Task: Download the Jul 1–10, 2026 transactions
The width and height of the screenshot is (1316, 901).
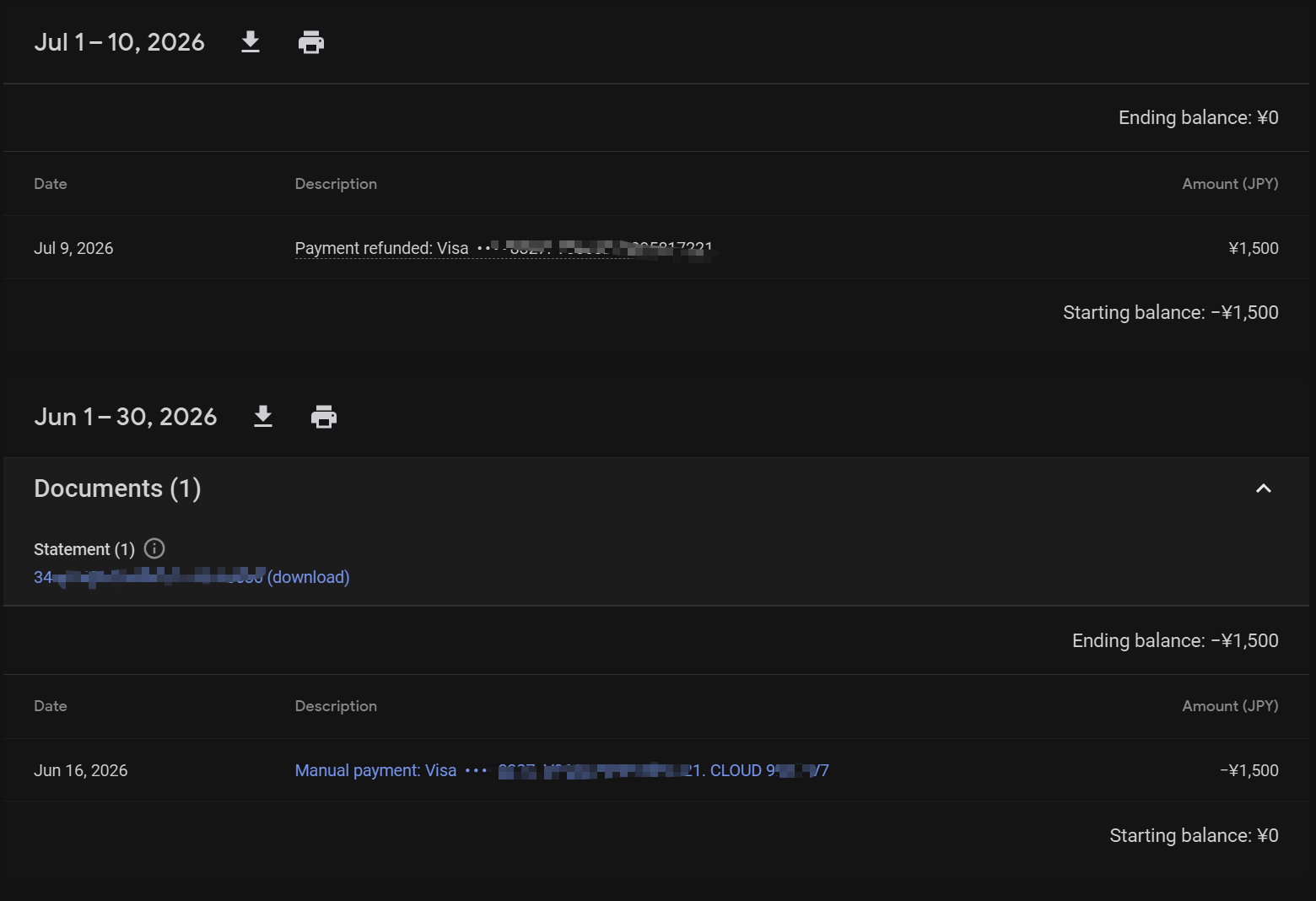Action: pyautogui.click(x=251, y=42)
